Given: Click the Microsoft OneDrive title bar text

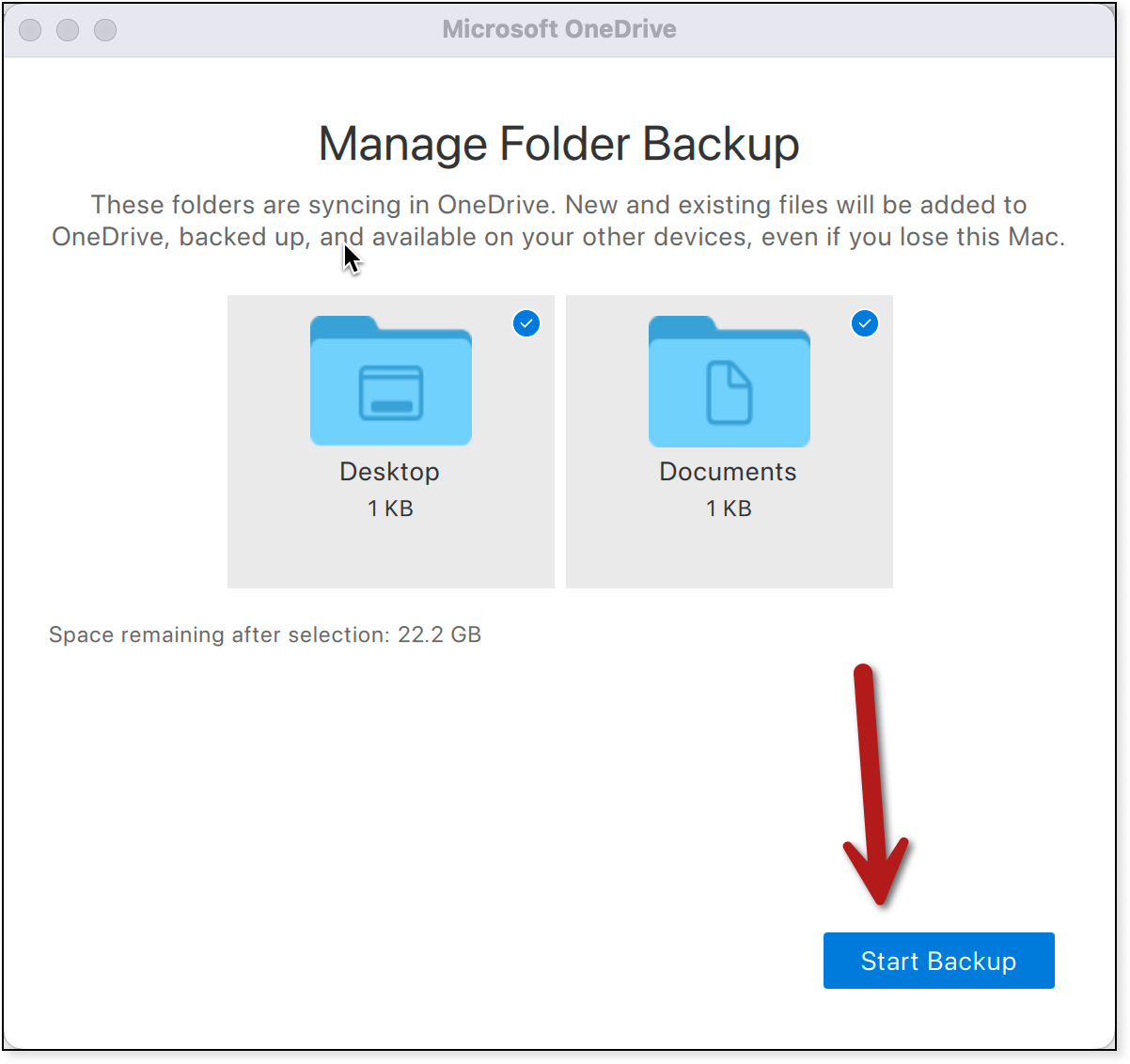Looking at the screenshot, I should [559, 29].
